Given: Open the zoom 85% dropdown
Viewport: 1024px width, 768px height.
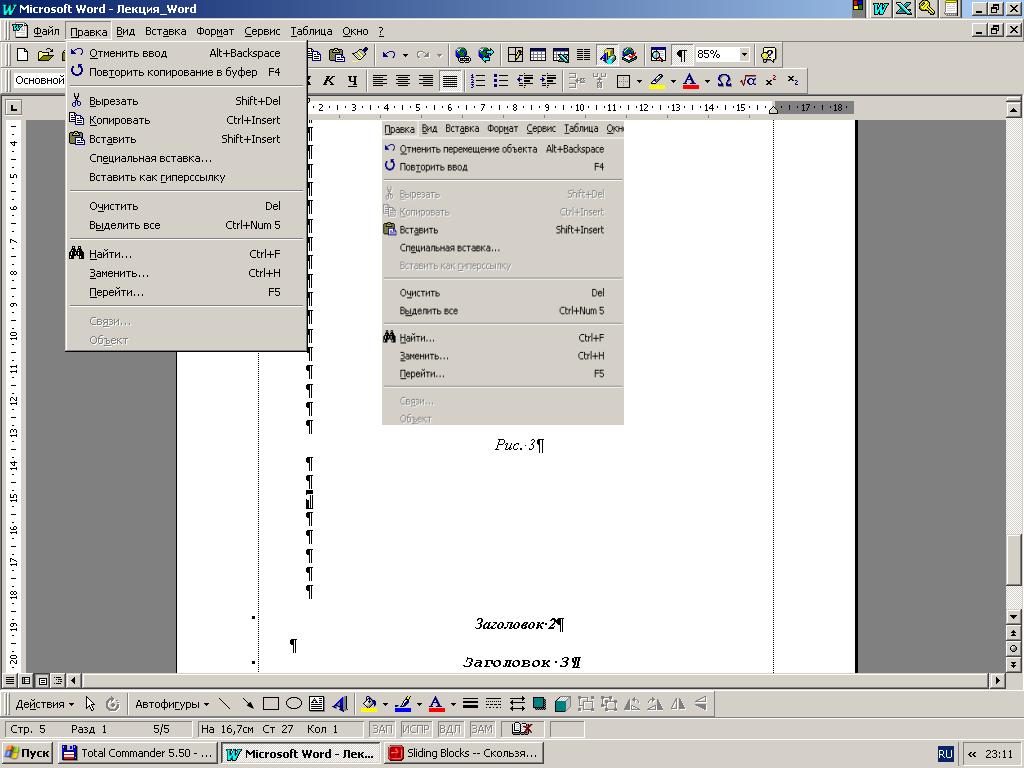Looking at the screenshot, I should pyautogui.click(x=744, y=55).
